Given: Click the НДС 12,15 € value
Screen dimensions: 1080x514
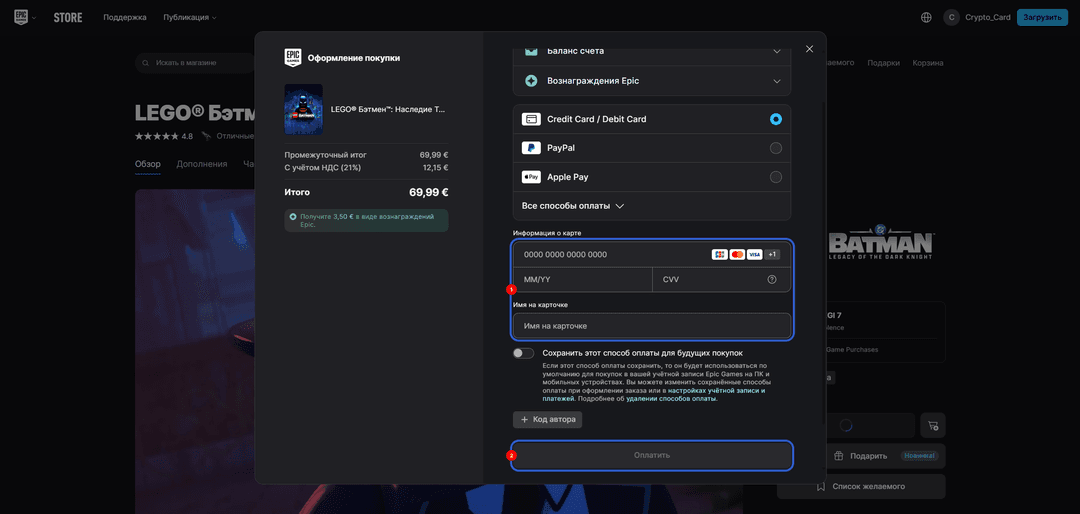Looking at the screenshot, I should pos(435,167).
